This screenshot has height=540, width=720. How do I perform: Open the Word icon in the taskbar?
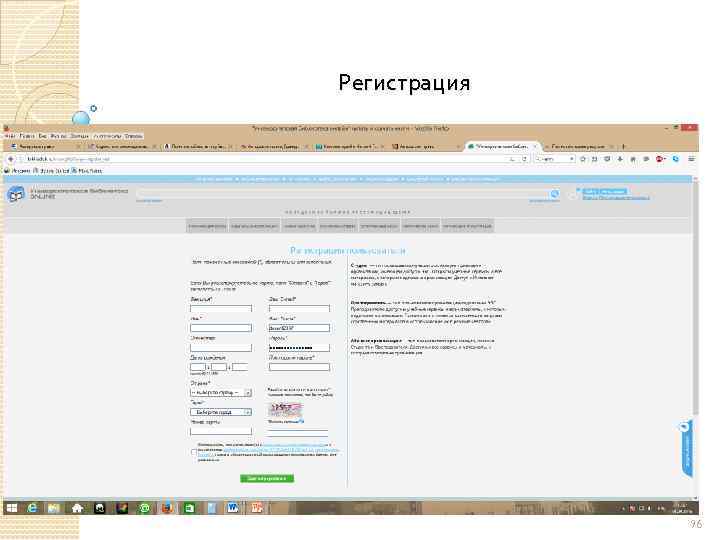[233, 508]
